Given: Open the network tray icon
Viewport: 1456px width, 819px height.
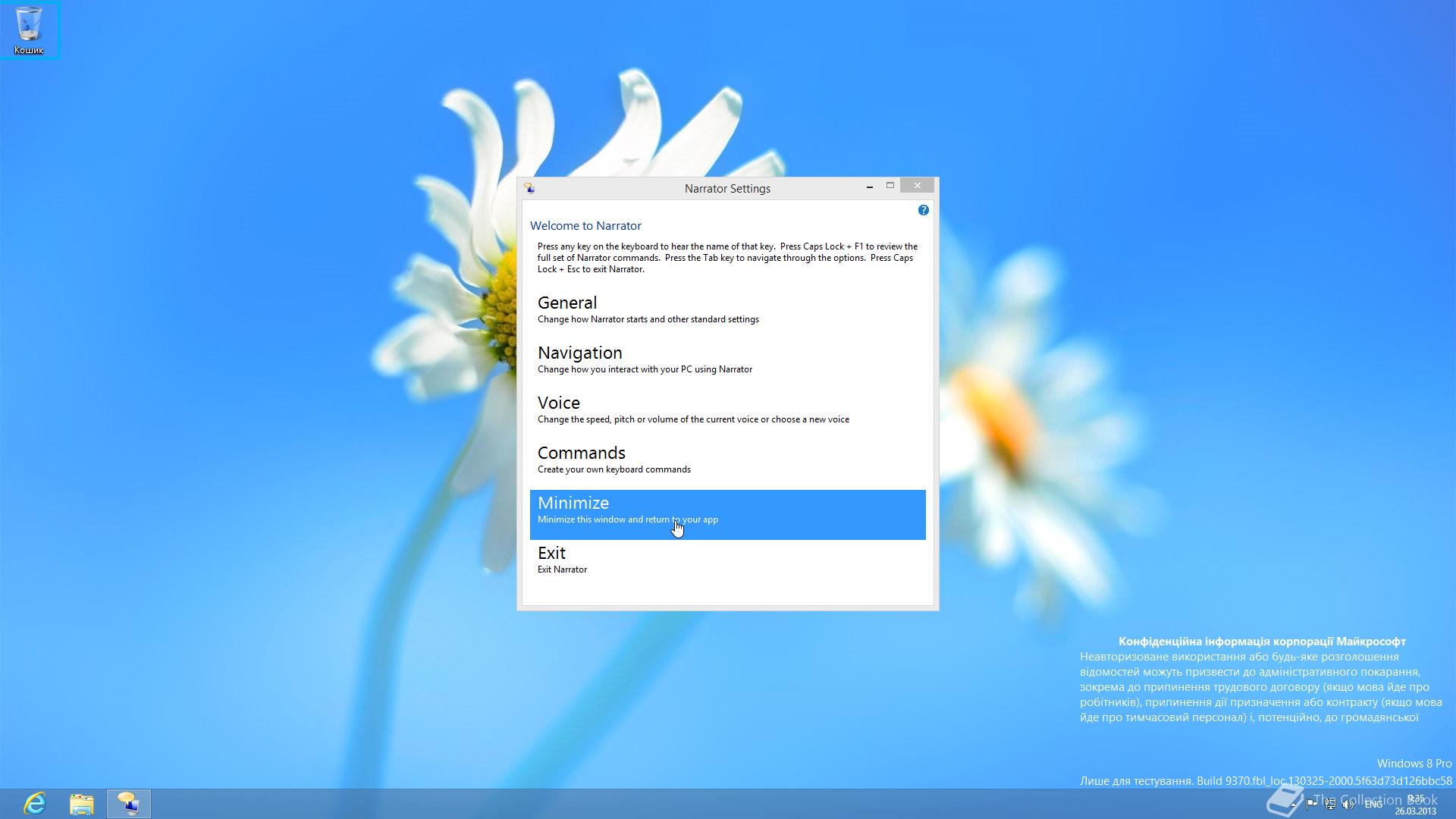Looking at the screenshot, I should (1329, 805).
